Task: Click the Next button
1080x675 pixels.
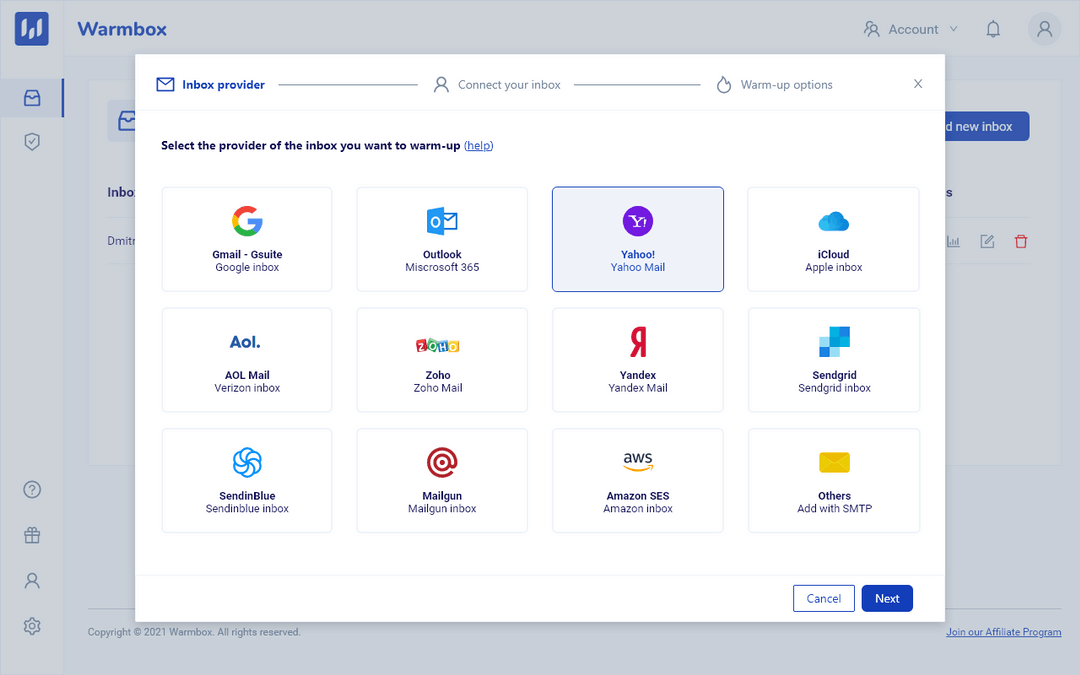Action: tap(887, 598)
